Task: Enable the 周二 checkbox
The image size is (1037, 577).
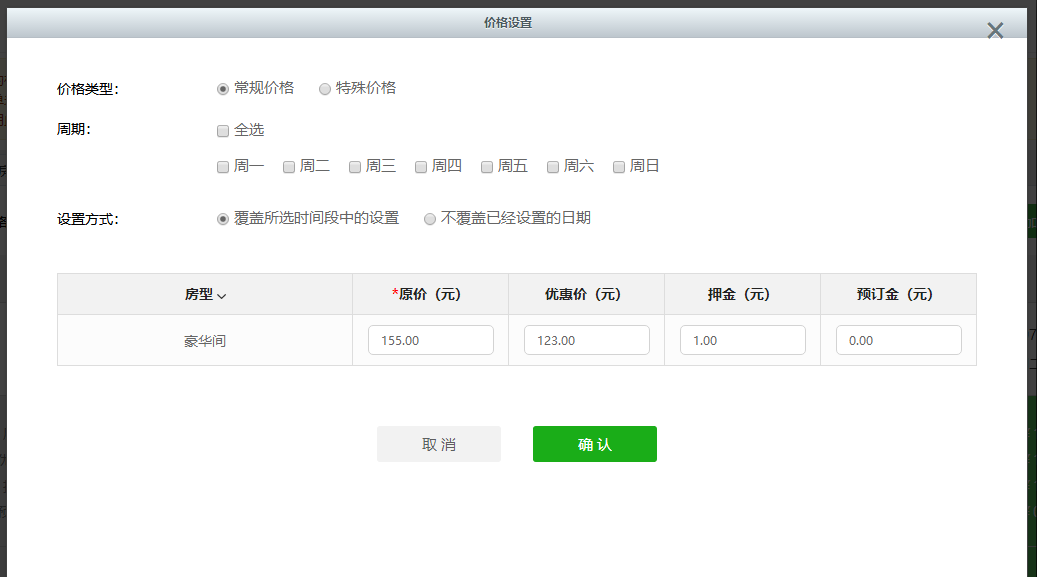Action: tap(289, 167)
